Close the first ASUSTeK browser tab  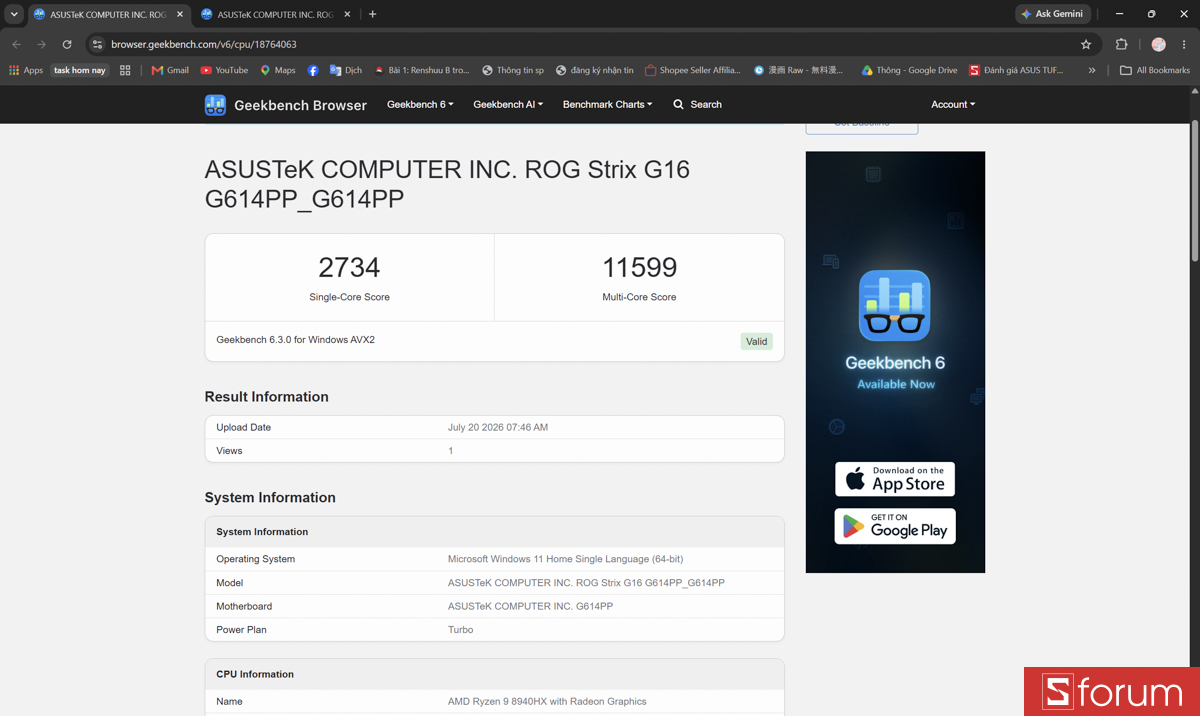(178, 14)
